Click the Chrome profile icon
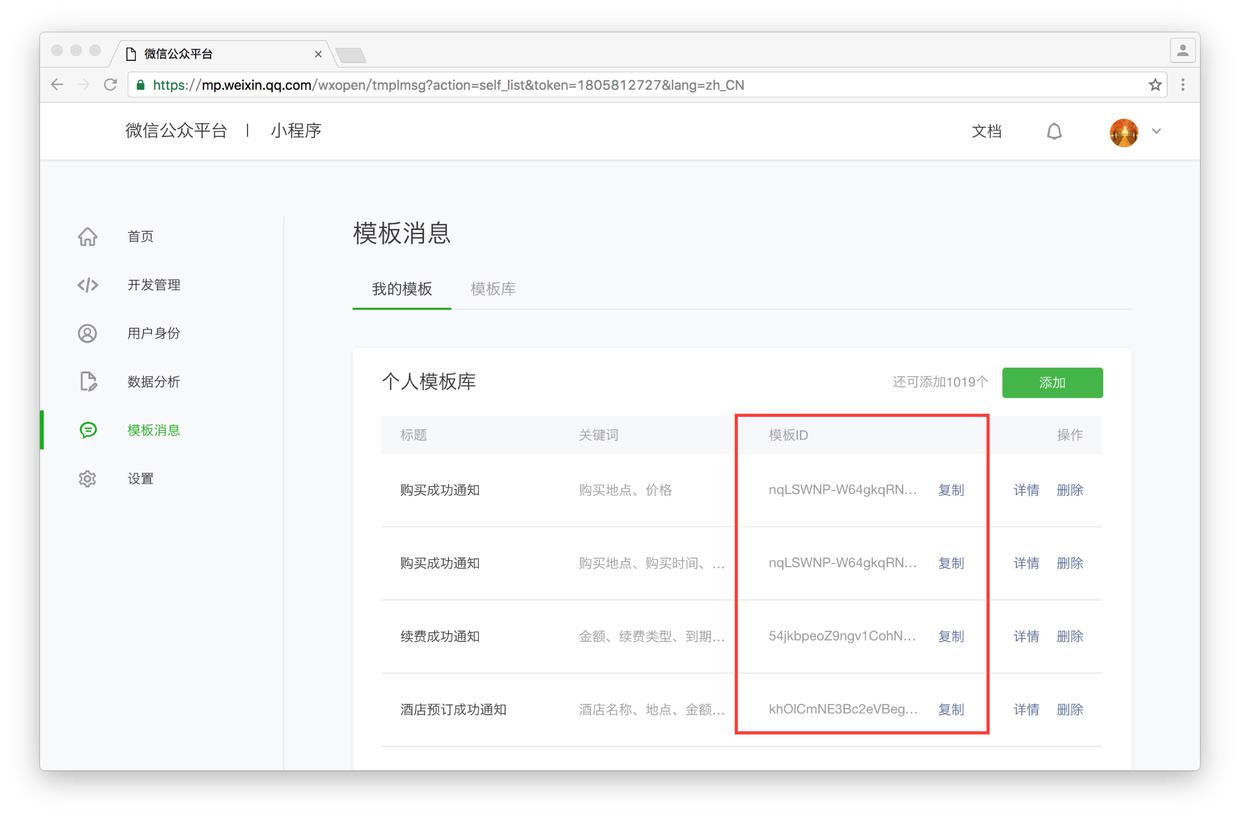 pos(1183,51)
